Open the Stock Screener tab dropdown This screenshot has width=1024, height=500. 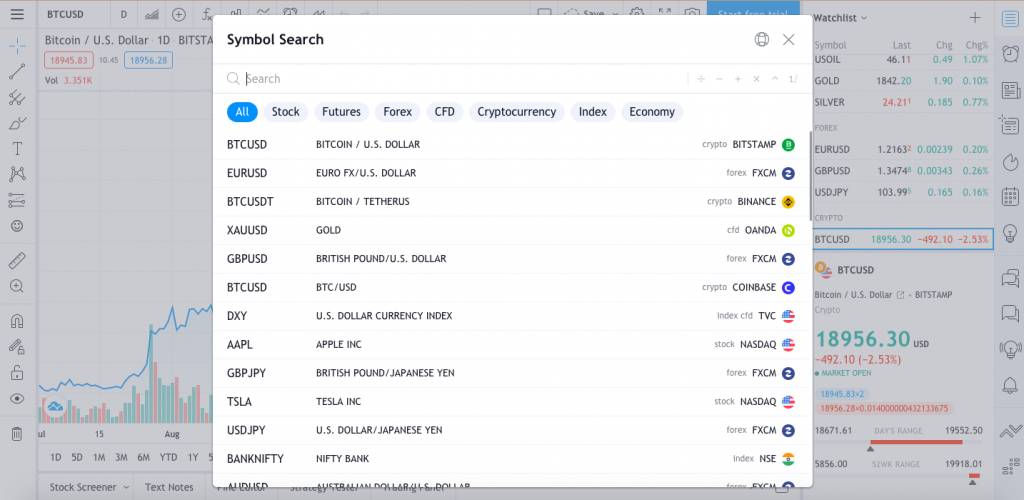89,487
